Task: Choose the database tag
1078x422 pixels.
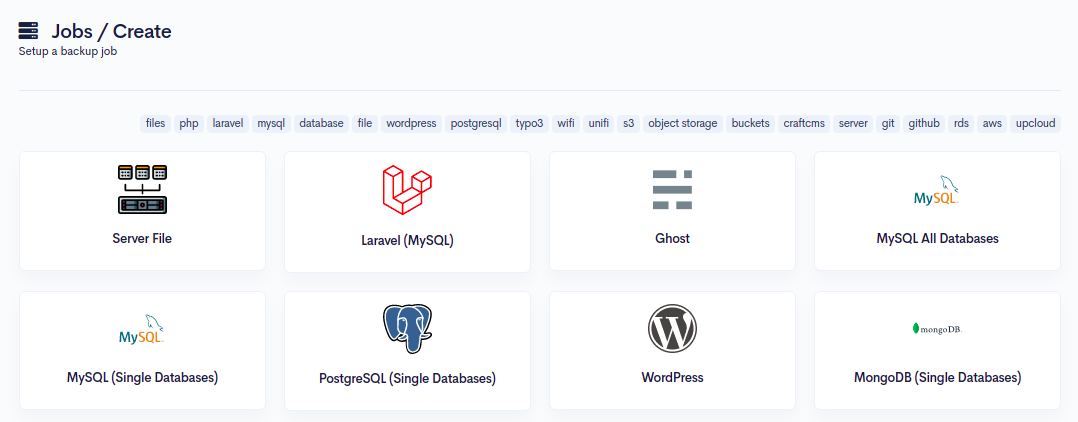Action: point(322,124)
